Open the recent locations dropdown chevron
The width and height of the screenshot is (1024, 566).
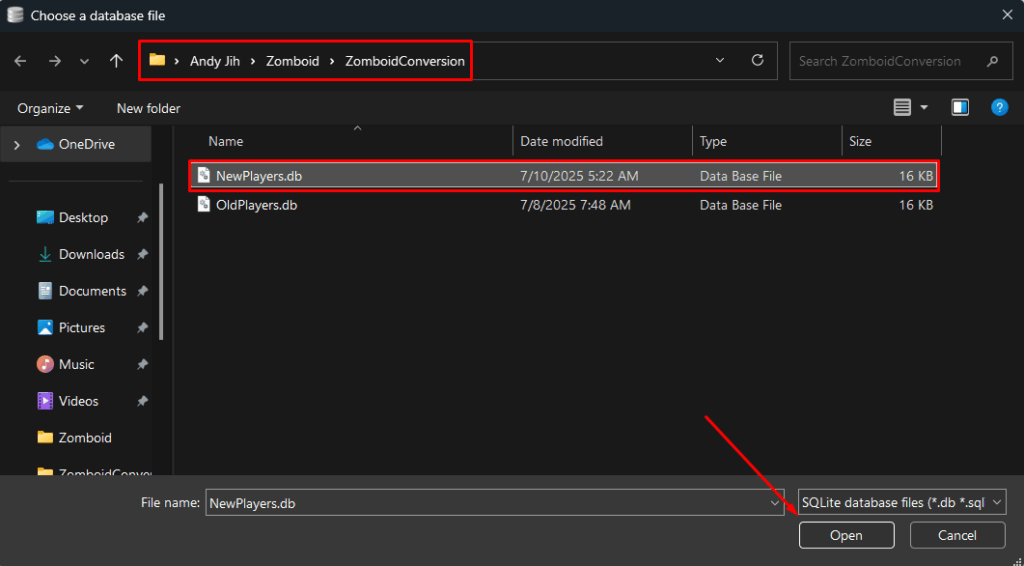tap(84, 61)
